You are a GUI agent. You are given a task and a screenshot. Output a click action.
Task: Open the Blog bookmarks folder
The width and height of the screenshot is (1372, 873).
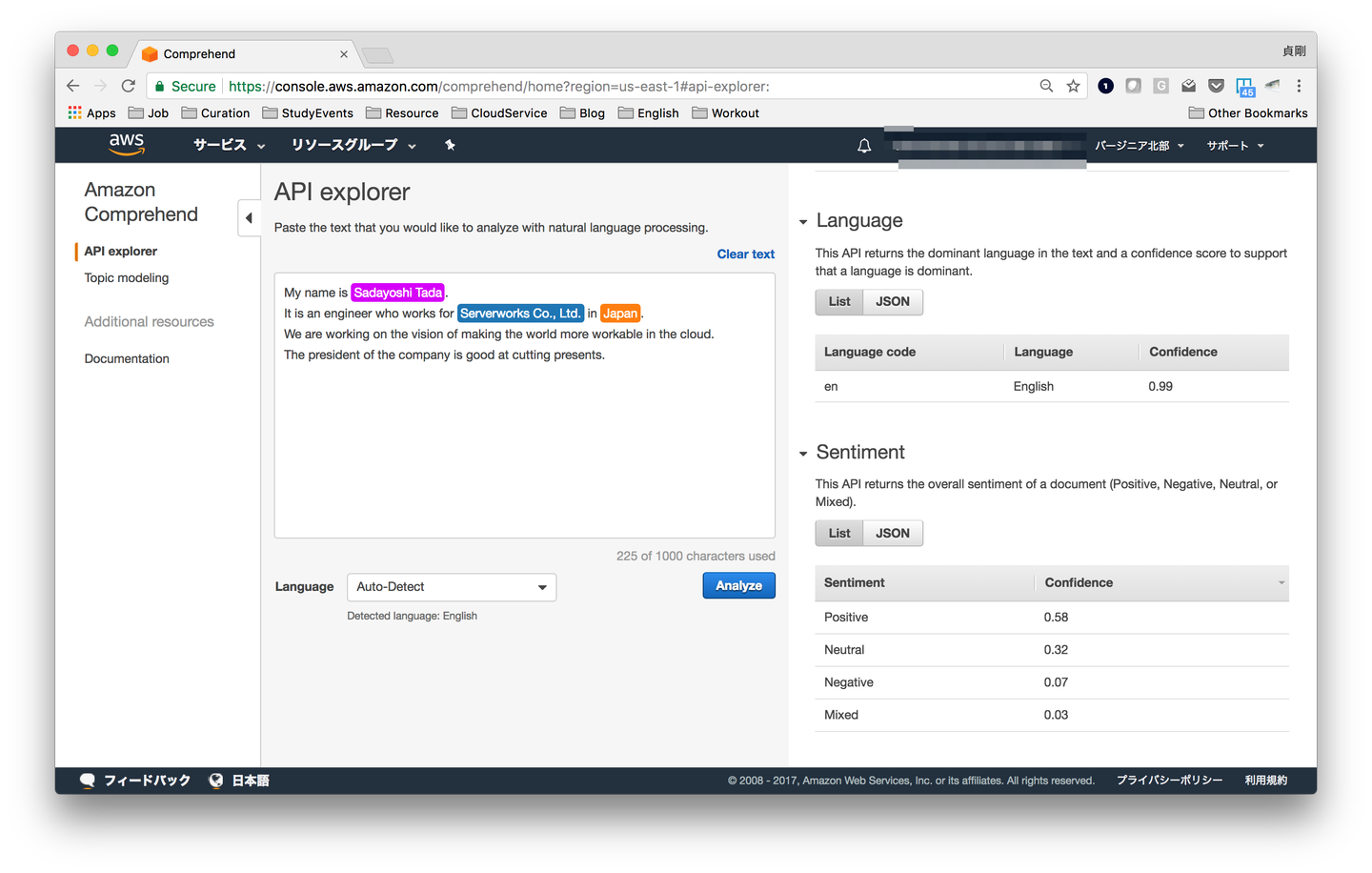[x=583, y=112]
